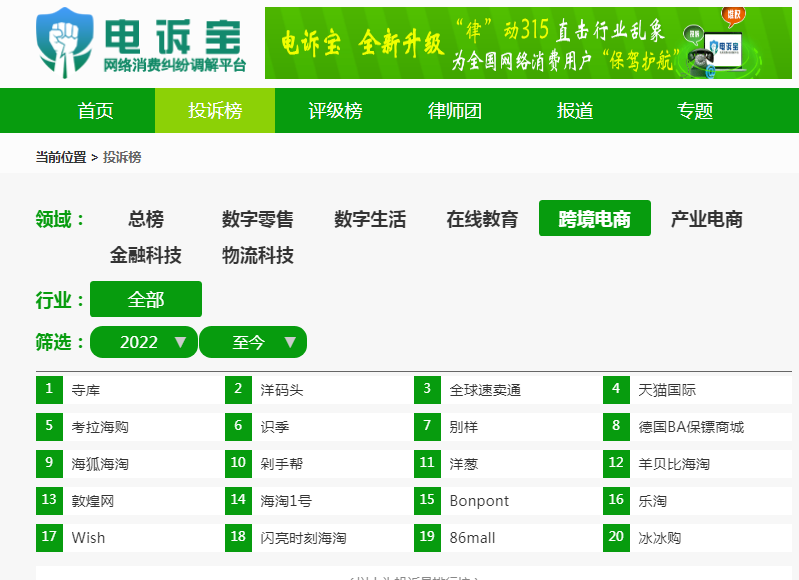Image resolution: width=799 pixels, height=580 pixels.
Task: Open the 报道 navigation tab
Action: click(575, 111)
